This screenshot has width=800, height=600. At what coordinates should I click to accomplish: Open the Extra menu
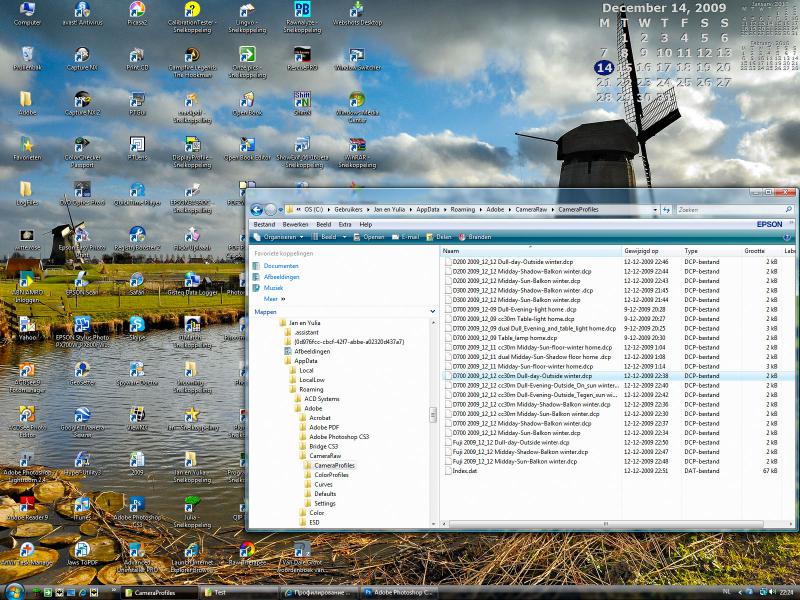pos(345,224)
